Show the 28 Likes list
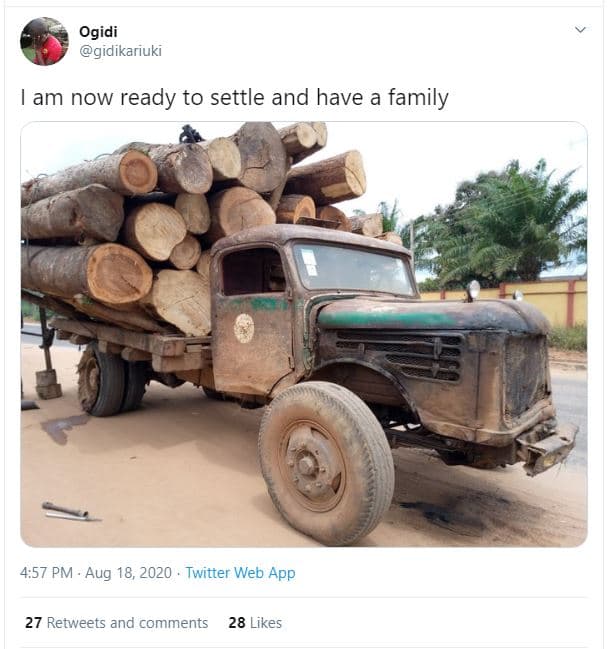The height and width of the screenshot is (649, 612). pos(255,622)
